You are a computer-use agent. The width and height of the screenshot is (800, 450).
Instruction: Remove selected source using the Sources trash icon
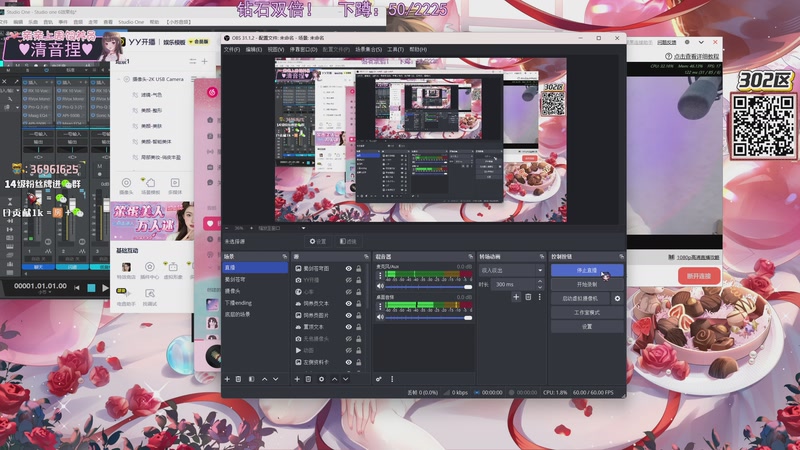pos(308,379)
